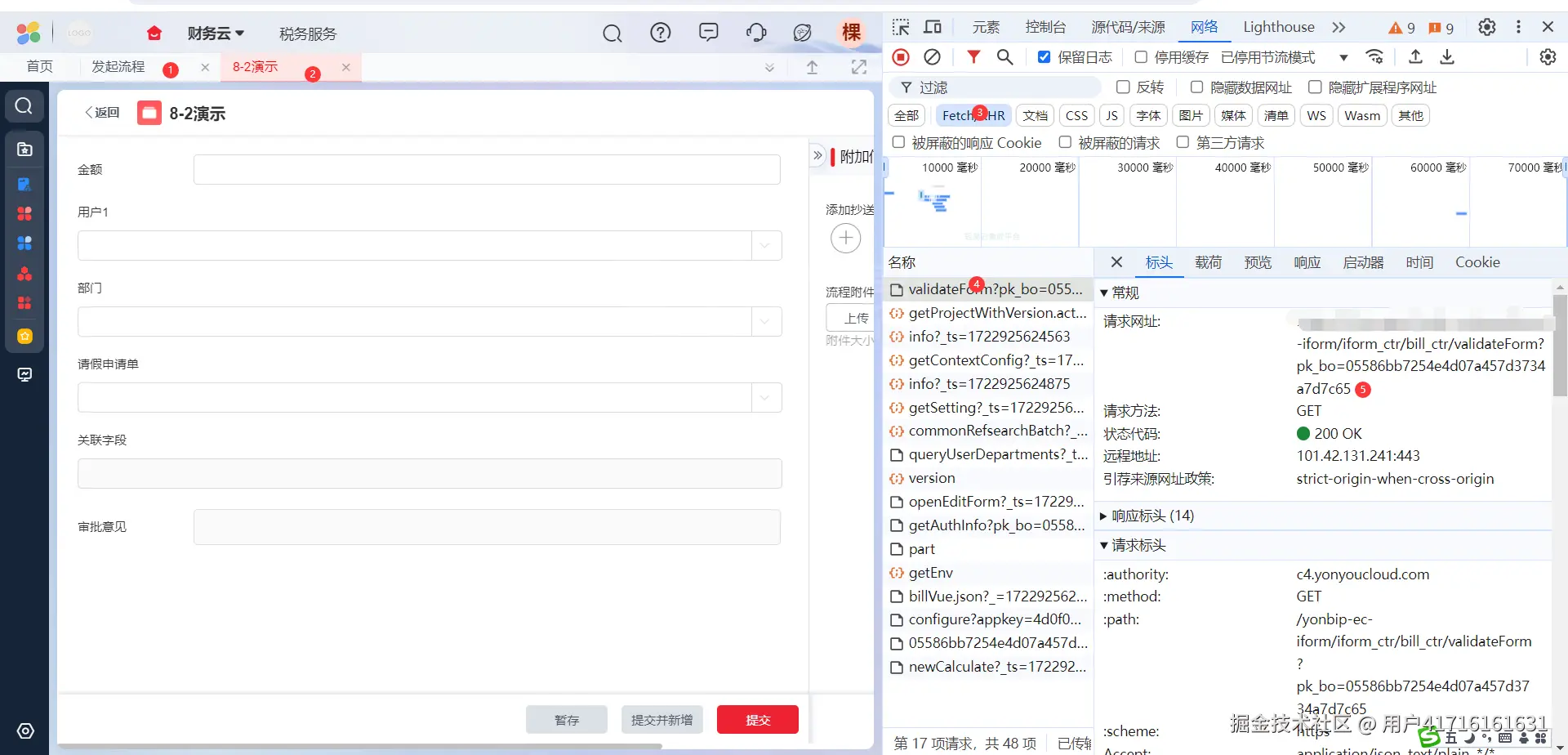The height and width of the screenshot is (755, 1568).
Task: Click the yellow star icon in sidebar
Action: click(x=24, y=337)
